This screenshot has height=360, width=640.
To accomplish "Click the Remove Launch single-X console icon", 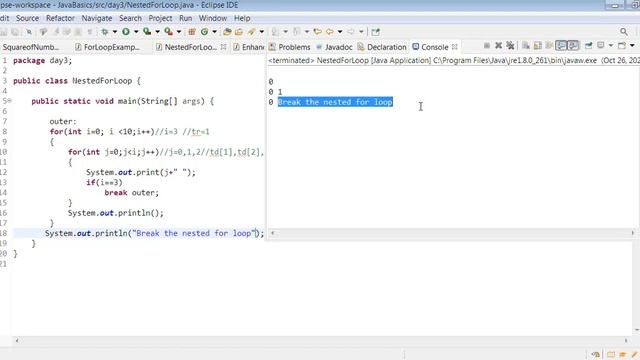I will tap(498, 46).
